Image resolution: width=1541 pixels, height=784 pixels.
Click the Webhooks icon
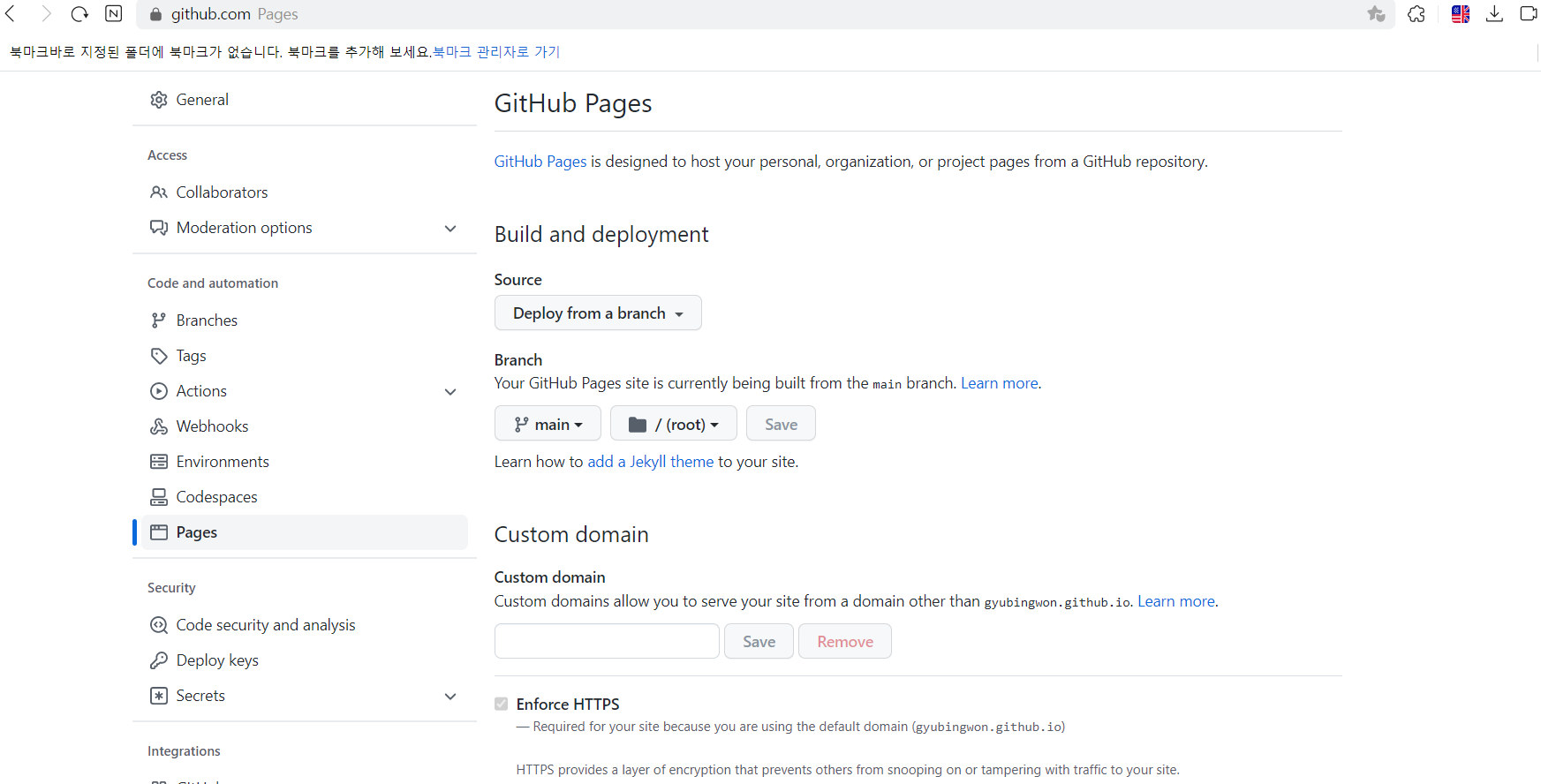pyautogui.click(x=159, y=426)
